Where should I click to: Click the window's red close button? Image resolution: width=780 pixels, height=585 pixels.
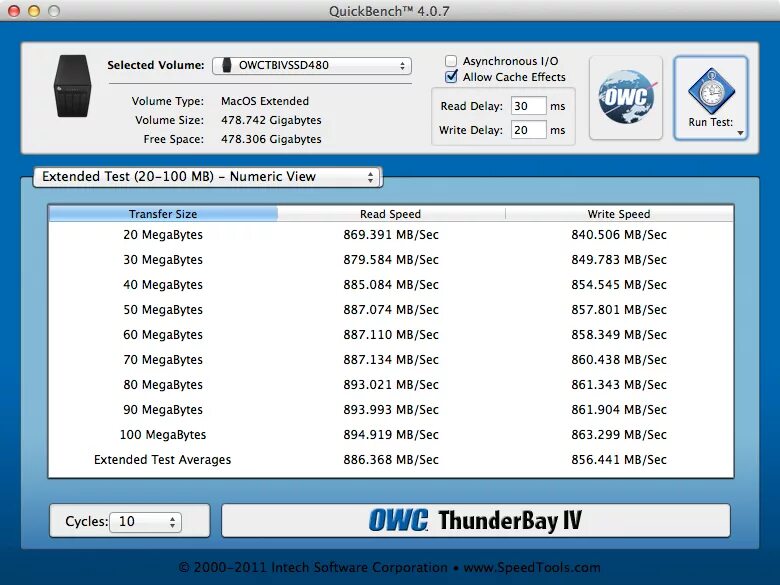point(14,10)
